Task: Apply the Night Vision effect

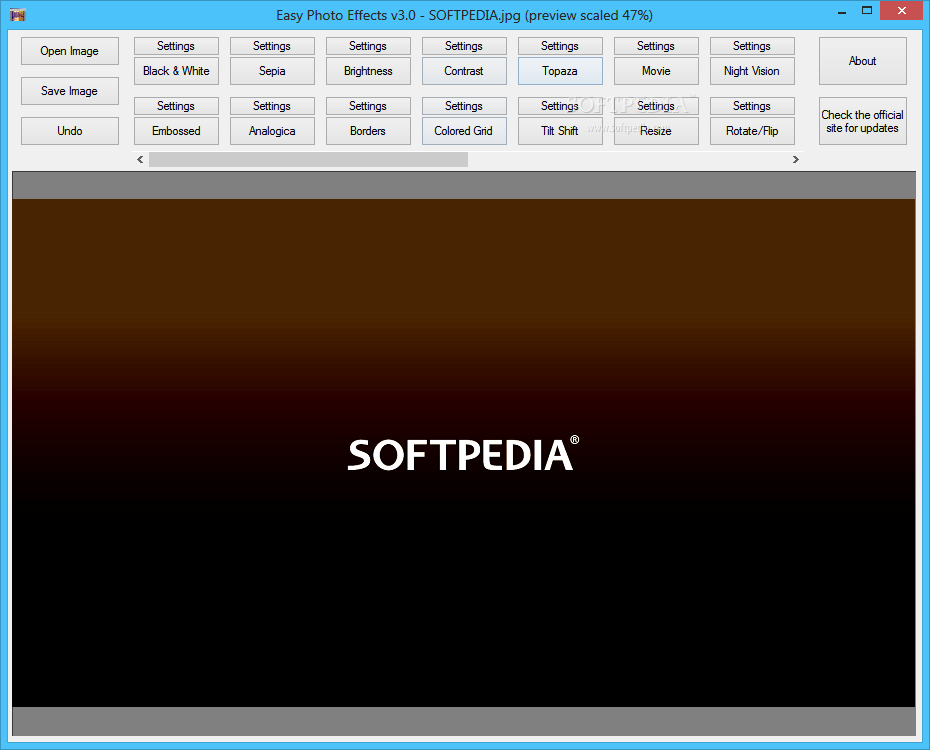Action: click(752, 71)
